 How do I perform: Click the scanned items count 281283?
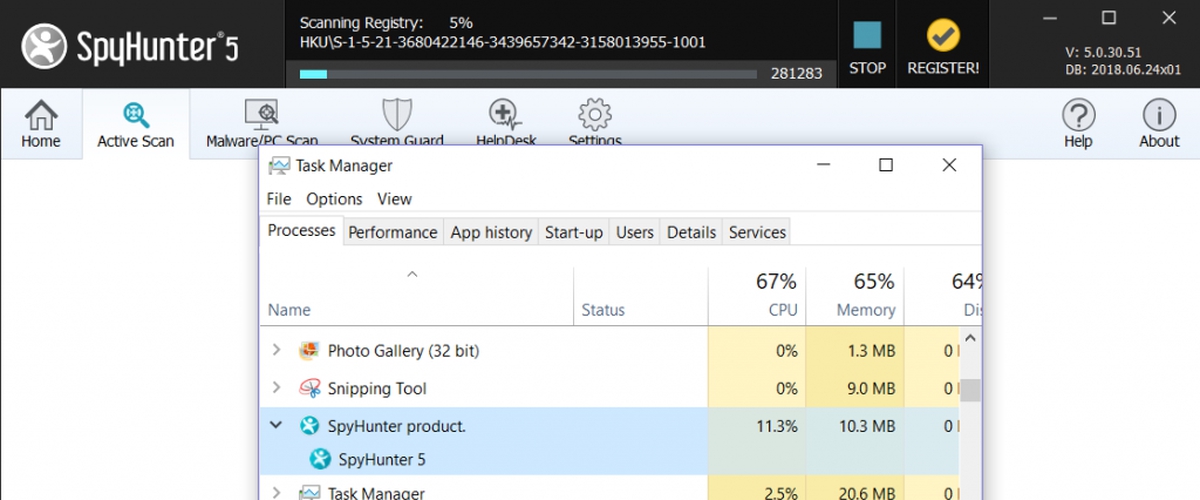pyautogui.click(x=796, y=73)
